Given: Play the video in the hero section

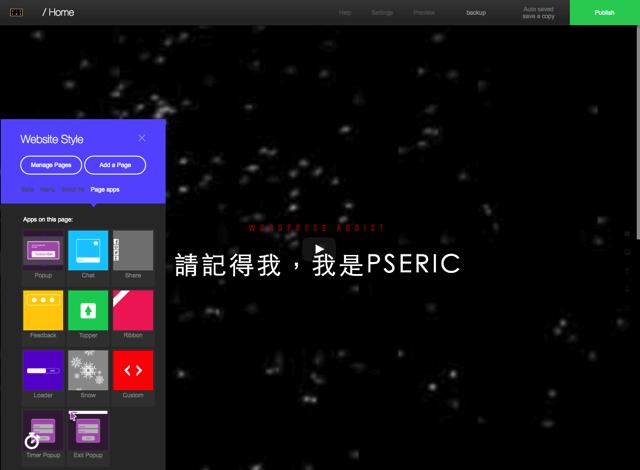Looking at the screenshot, I should (x=319, y=249).
